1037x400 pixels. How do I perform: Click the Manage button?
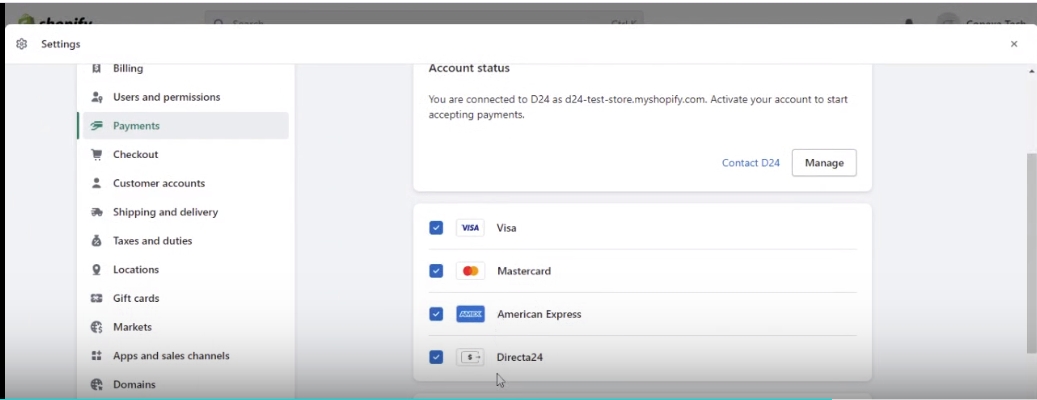tap(824, 163)
